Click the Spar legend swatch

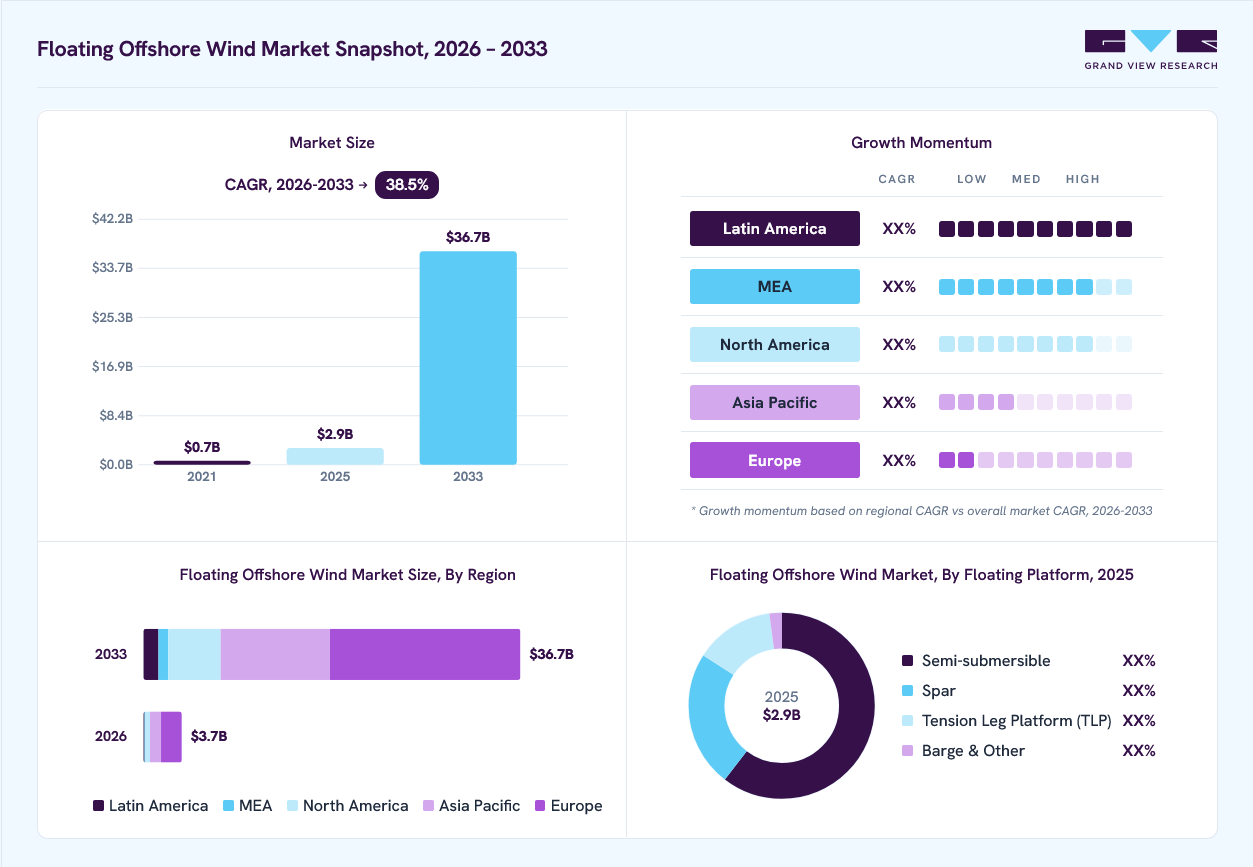click(x=908, y=691)
